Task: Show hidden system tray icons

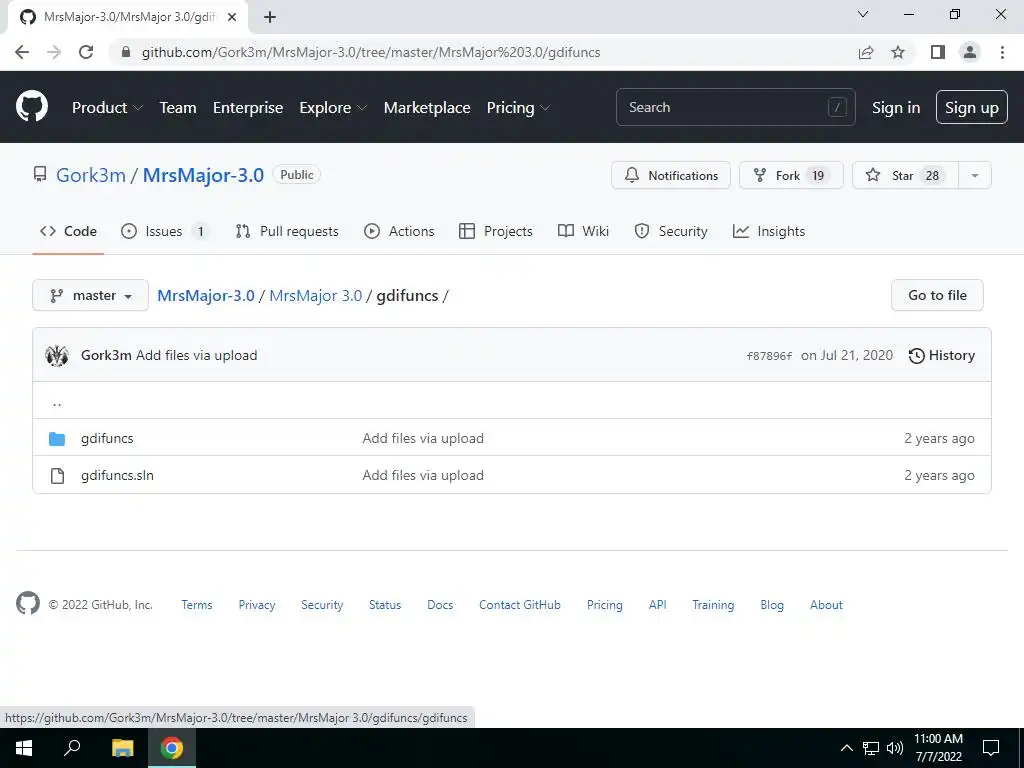Action: (846, 748)
